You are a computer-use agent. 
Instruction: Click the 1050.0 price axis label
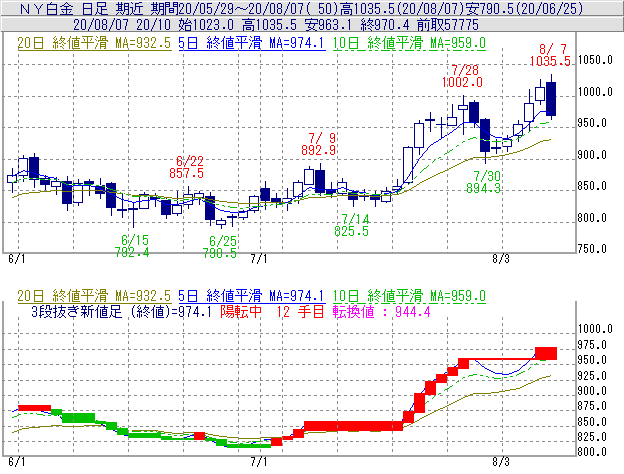(595, 60)
